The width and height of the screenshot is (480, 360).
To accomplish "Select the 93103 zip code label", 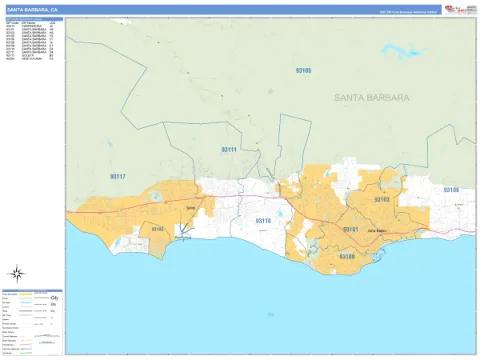I will [x=382, y=200].
